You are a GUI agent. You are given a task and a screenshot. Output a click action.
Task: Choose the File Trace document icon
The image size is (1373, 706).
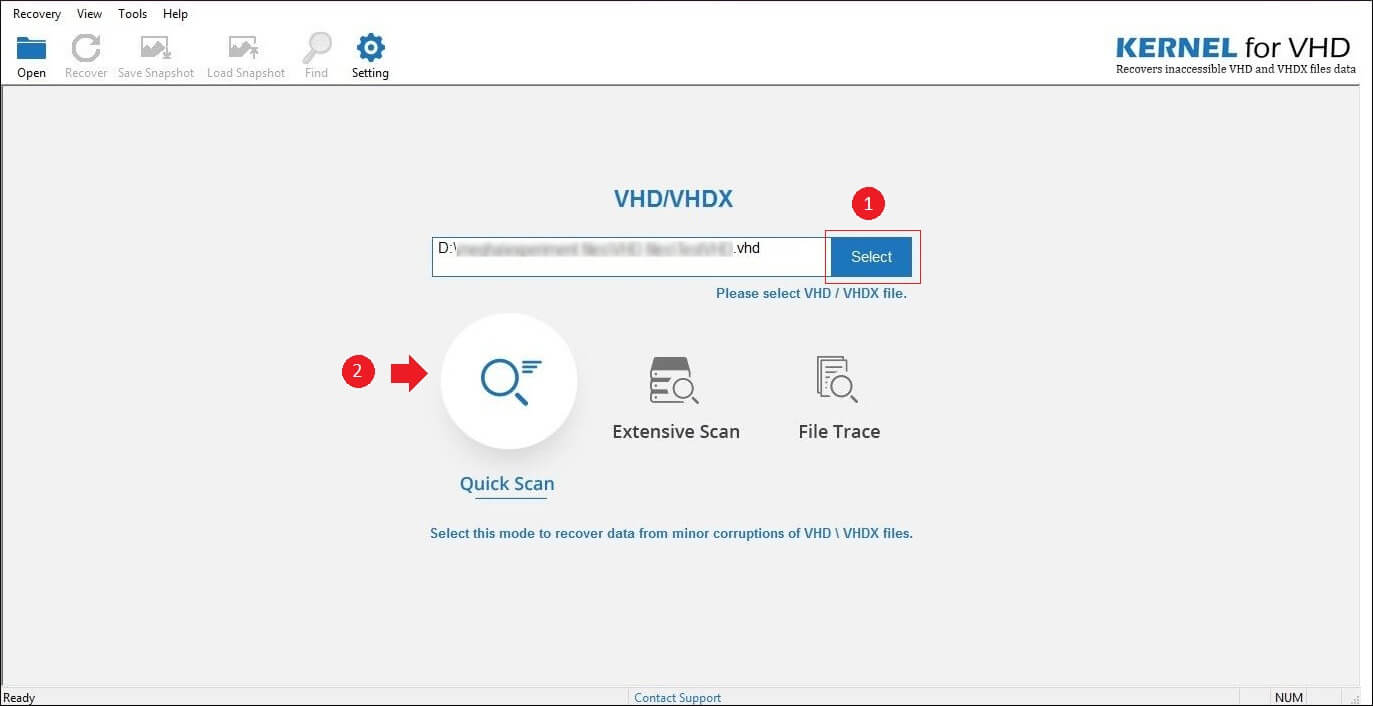coord(837,380)
